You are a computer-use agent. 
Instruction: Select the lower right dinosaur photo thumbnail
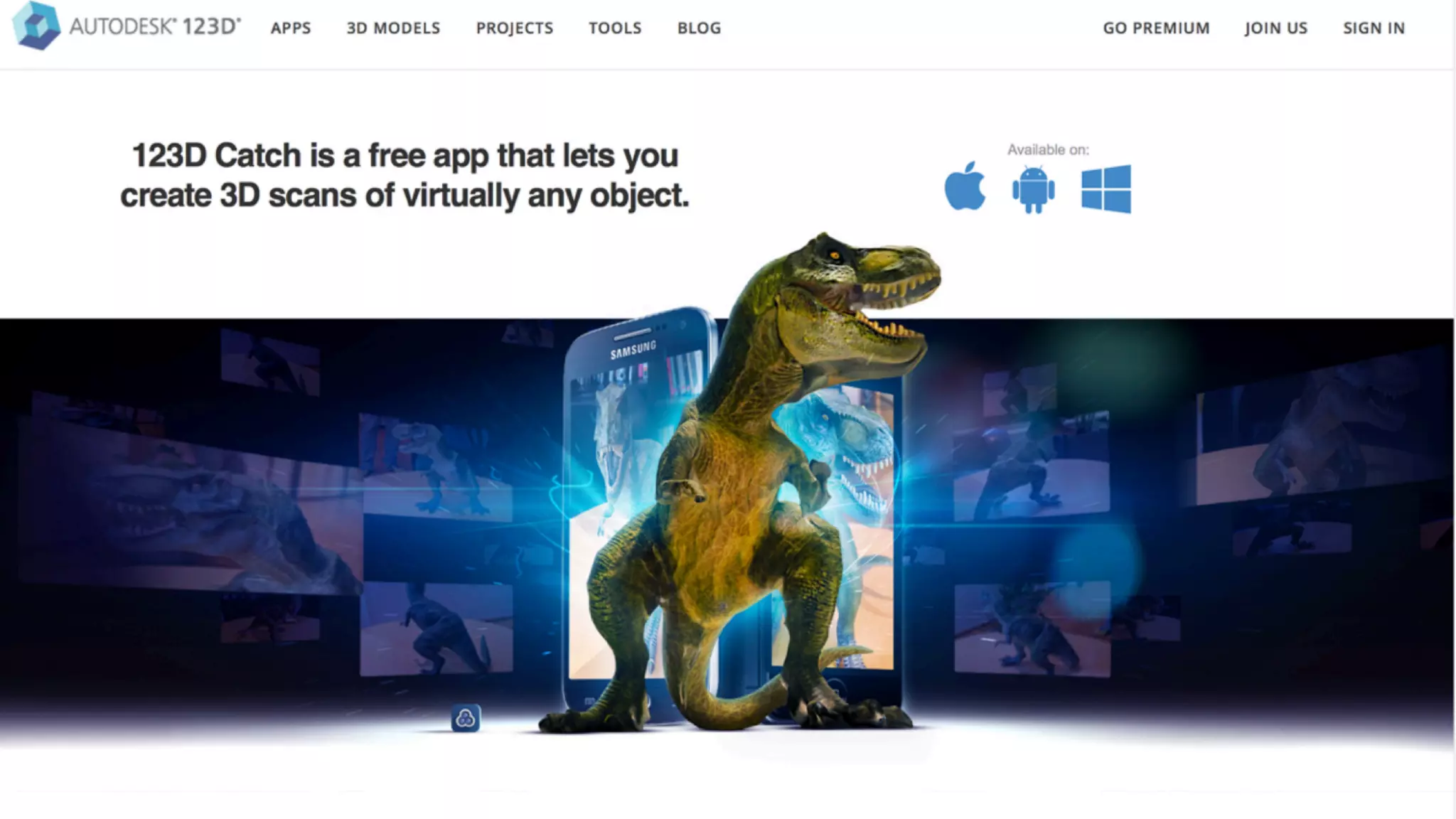[x=1032, y=630]
